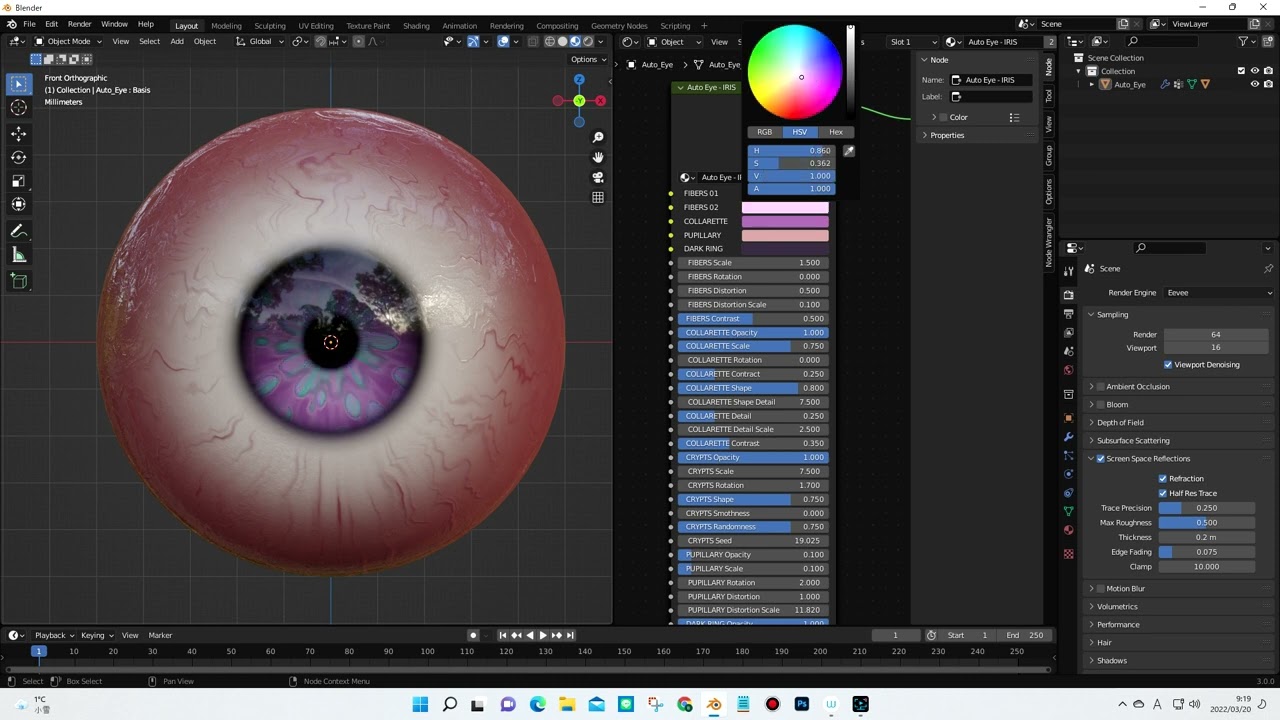Expand the Subsurface Scattering panel
This screenshot has width=1280, height=720.
(1133, 441)
